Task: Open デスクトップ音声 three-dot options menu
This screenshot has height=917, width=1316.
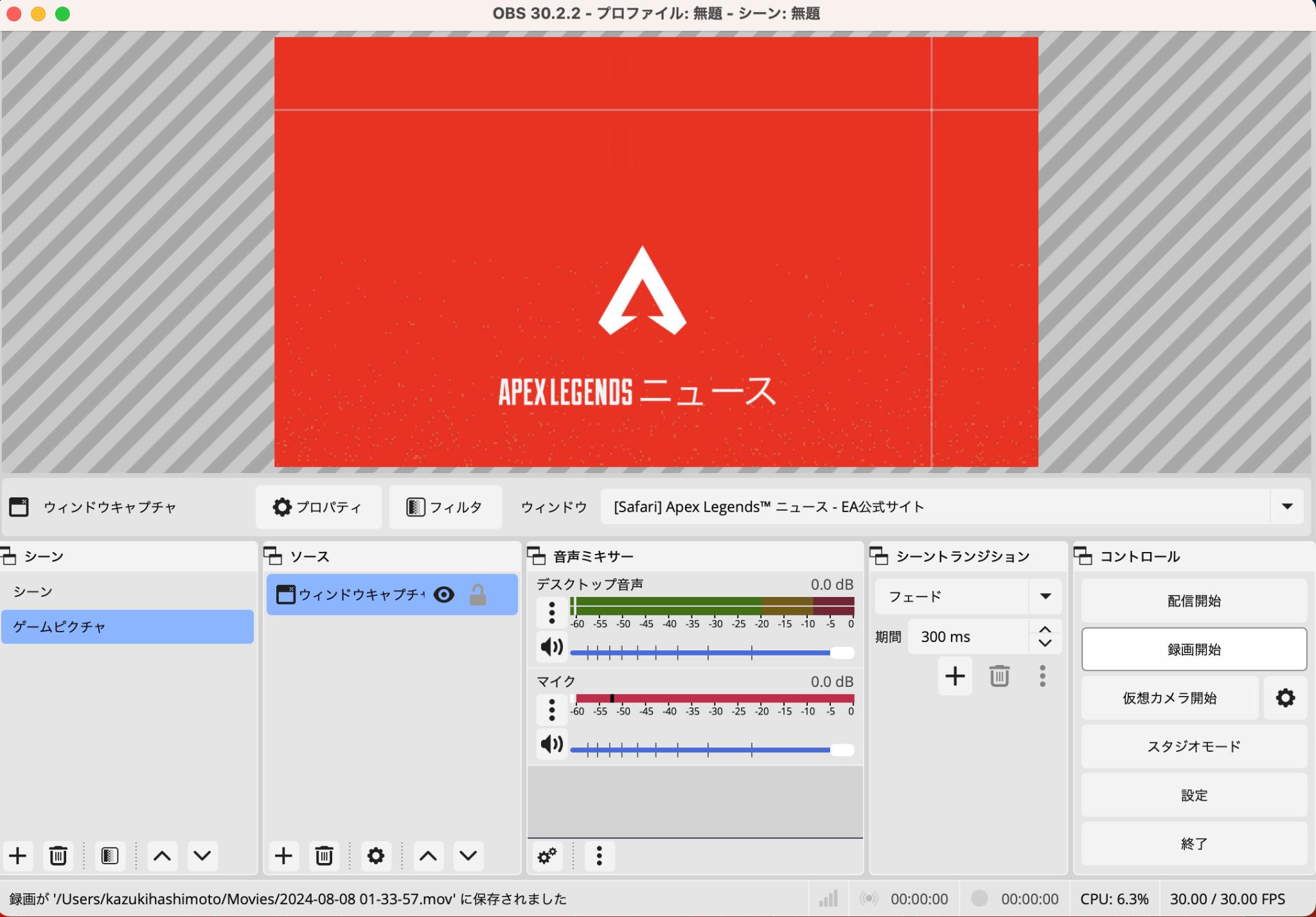Action: 551,612
